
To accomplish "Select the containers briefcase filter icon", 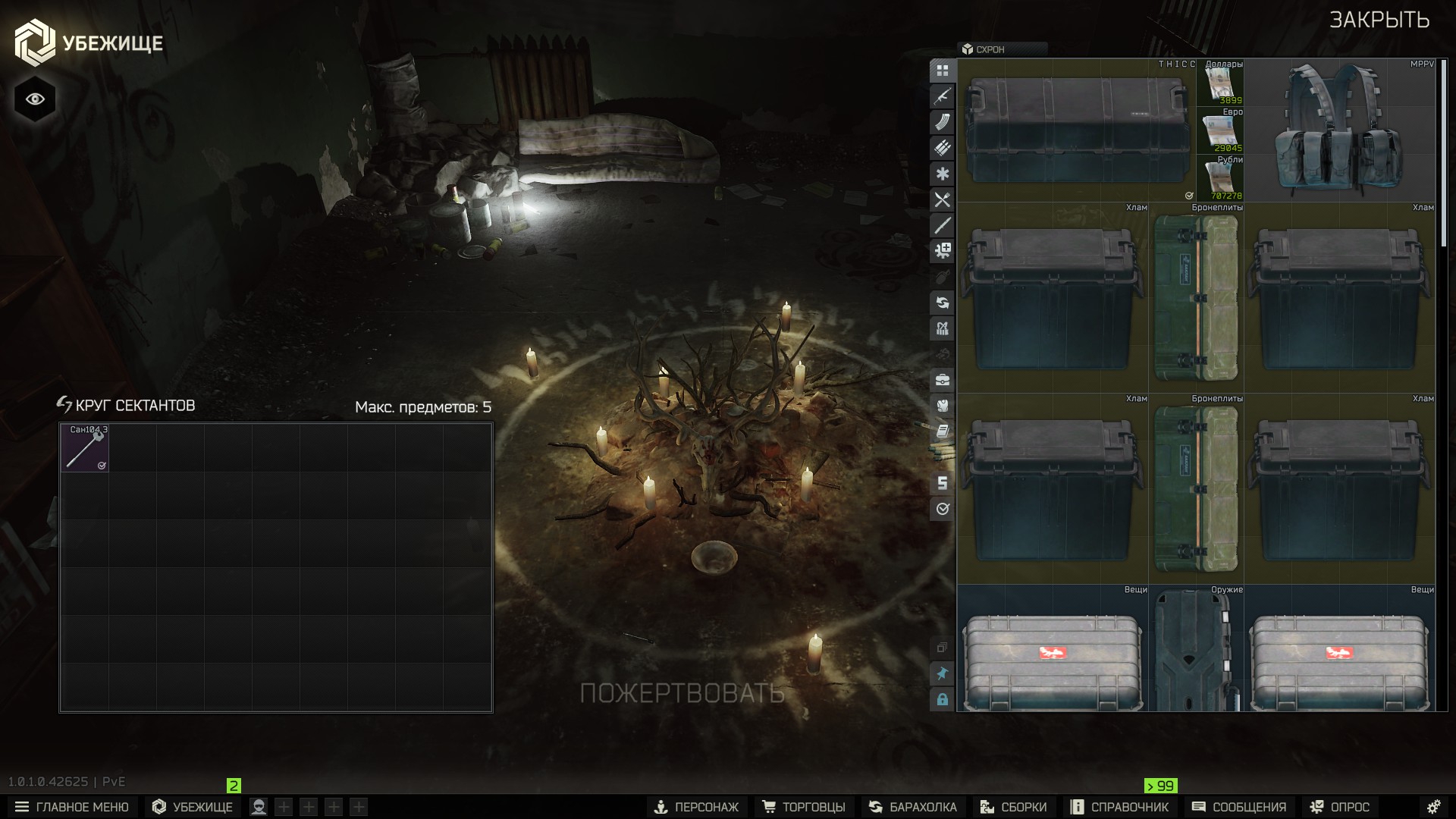I will click(x=942, y=380).
